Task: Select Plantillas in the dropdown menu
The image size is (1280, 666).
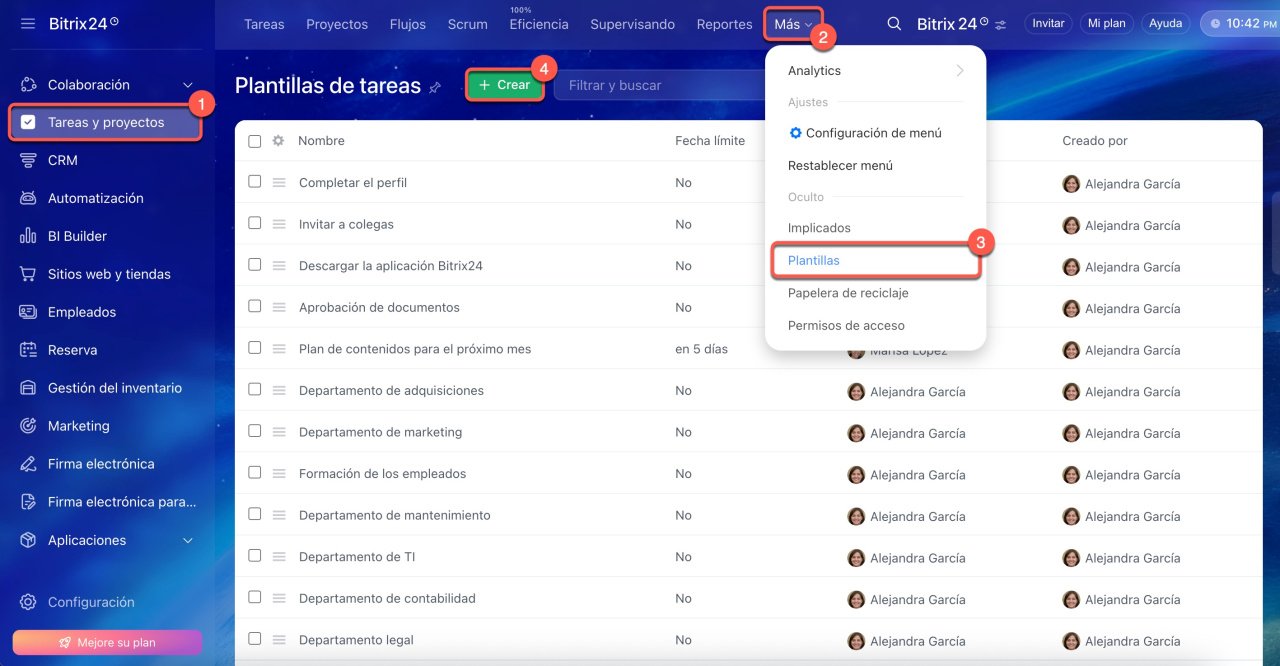Action: 814,261
